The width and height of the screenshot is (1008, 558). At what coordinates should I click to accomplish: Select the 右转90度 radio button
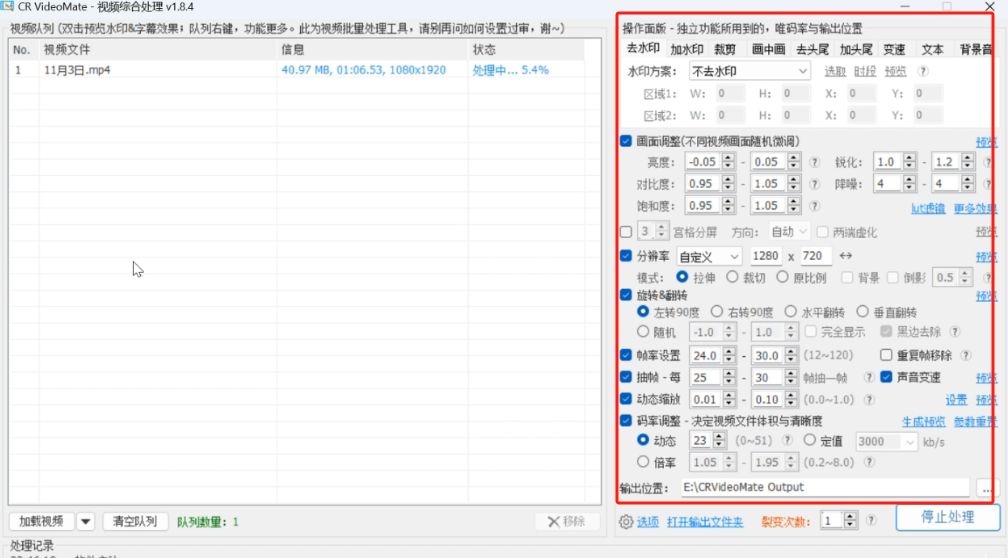tap(717, 312)
